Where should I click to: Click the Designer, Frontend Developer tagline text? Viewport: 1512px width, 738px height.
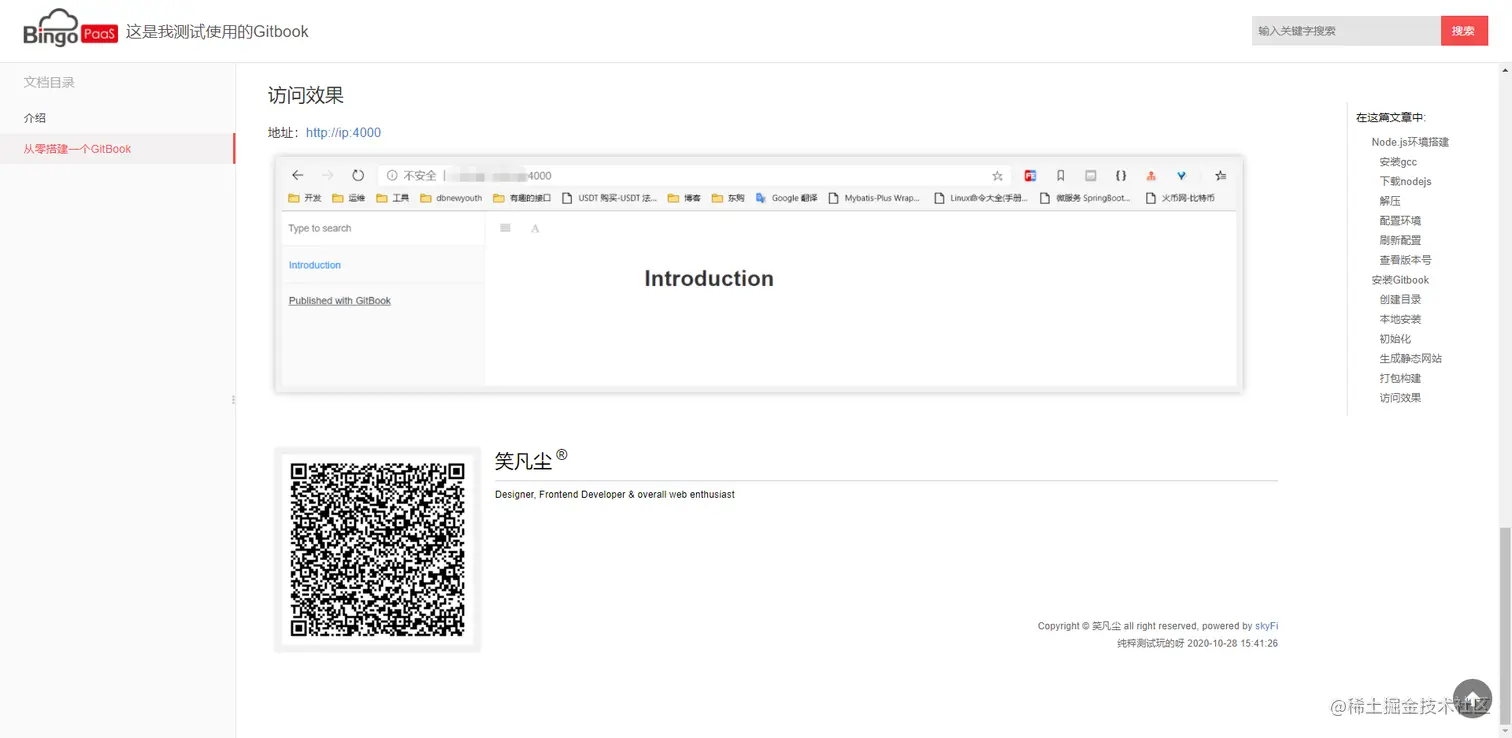click(x=615, y=494)
